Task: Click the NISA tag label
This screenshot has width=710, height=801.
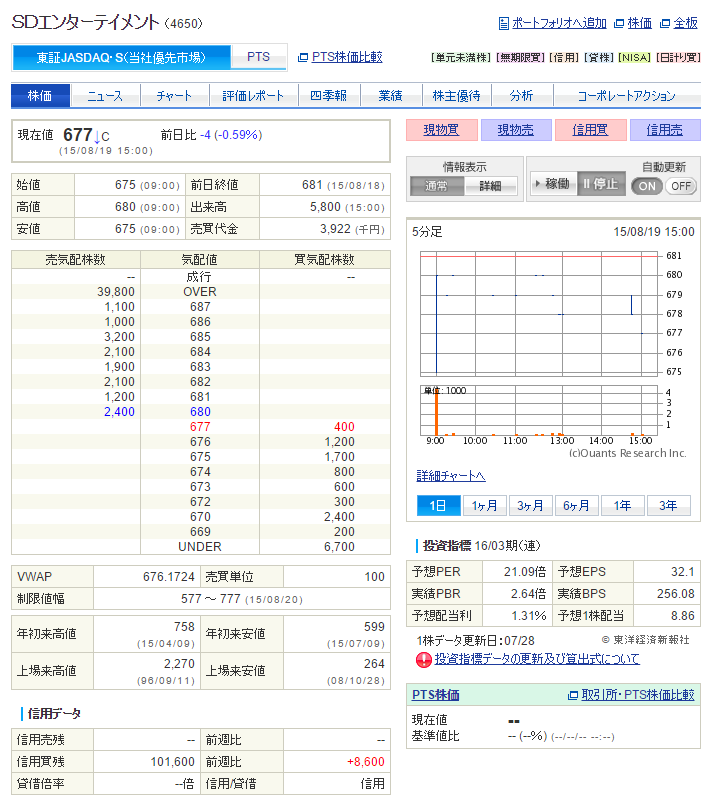Action: [635, 57]
